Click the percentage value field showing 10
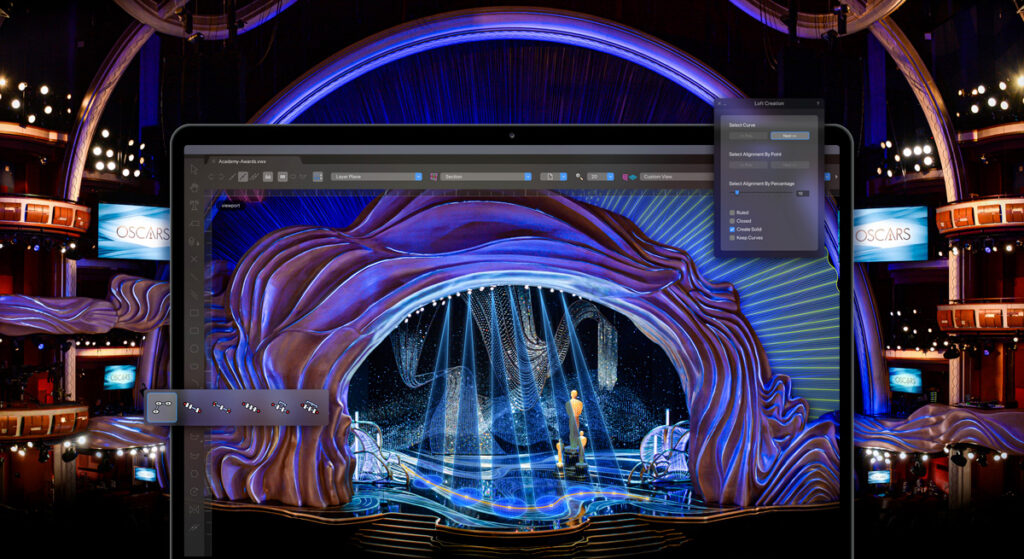The height and width of the screenshot is (559, 1024). [803, 193]
